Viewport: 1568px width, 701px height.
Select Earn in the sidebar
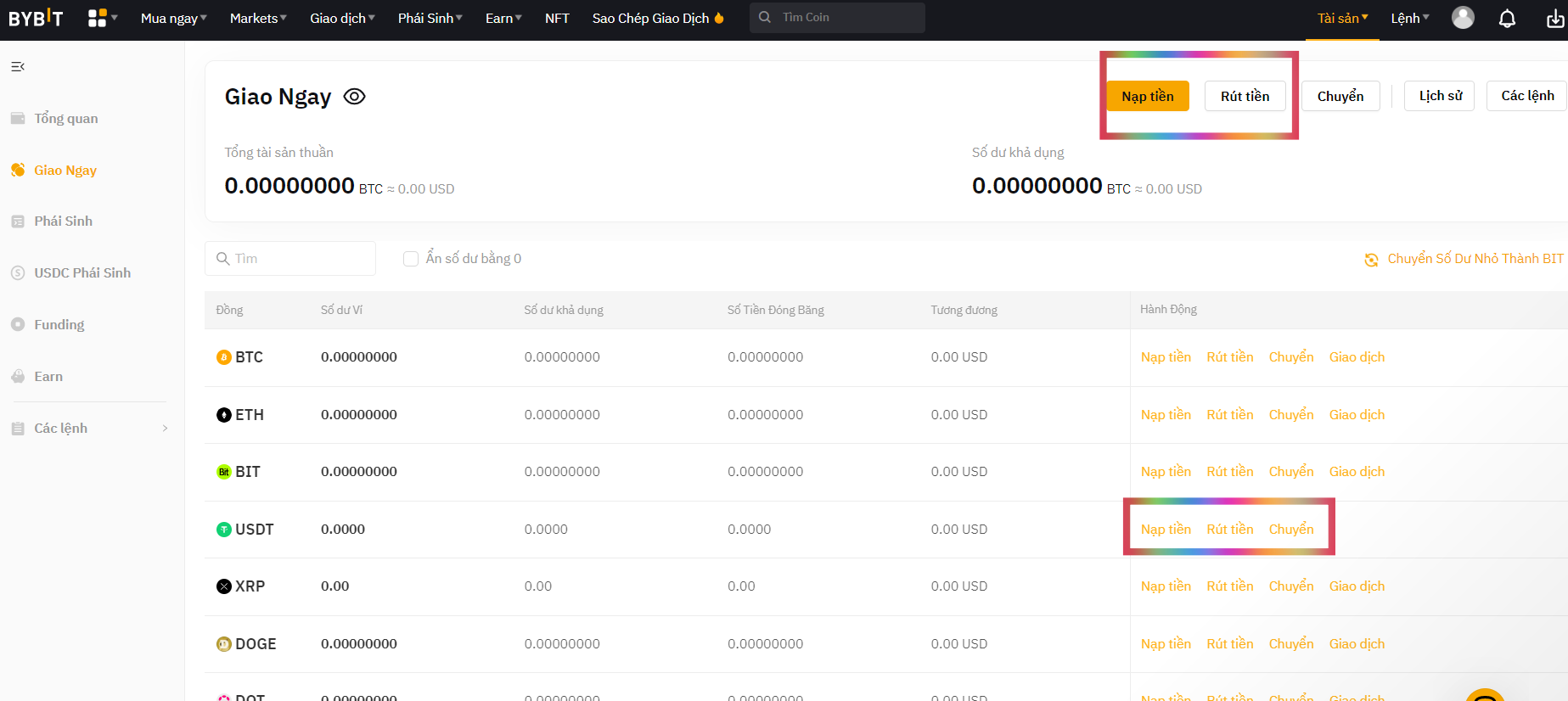coord(48,376)
